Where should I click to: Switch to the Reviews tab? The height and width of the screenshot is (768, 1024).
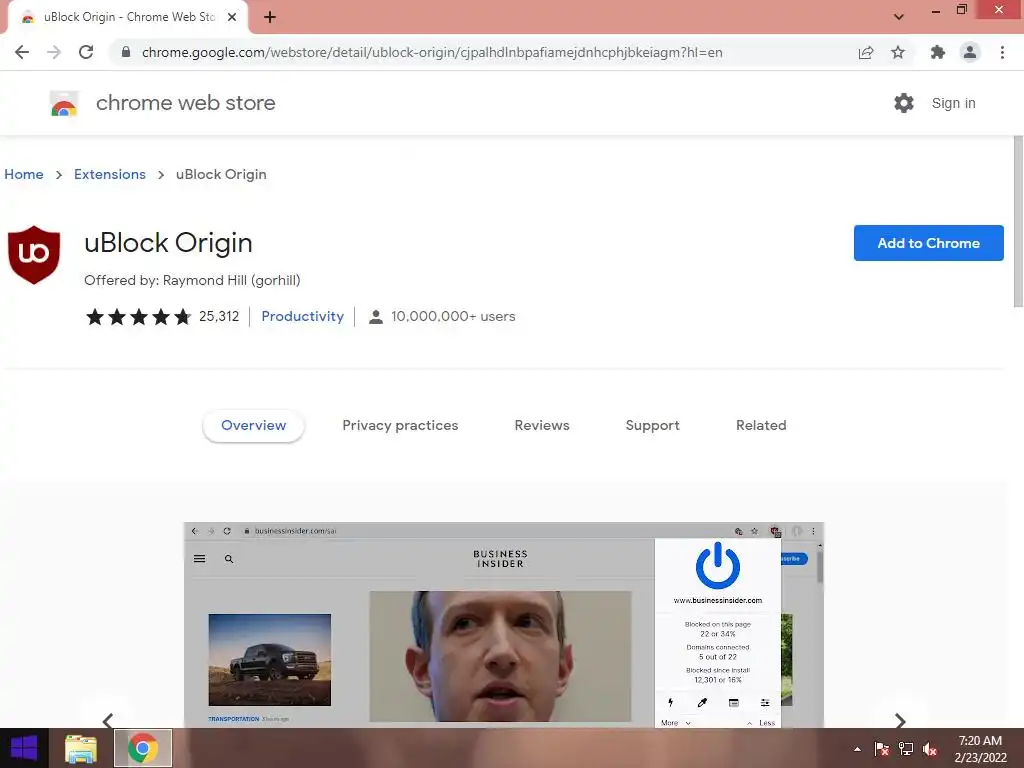pos(542,425)
